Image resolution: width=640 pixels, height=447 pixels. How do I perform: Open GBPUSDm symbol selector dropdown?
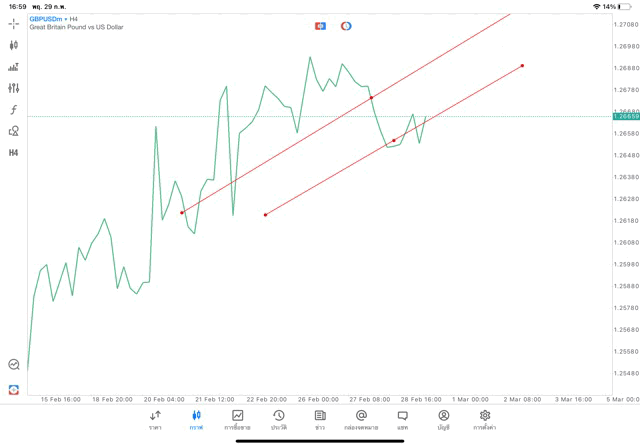48,19
